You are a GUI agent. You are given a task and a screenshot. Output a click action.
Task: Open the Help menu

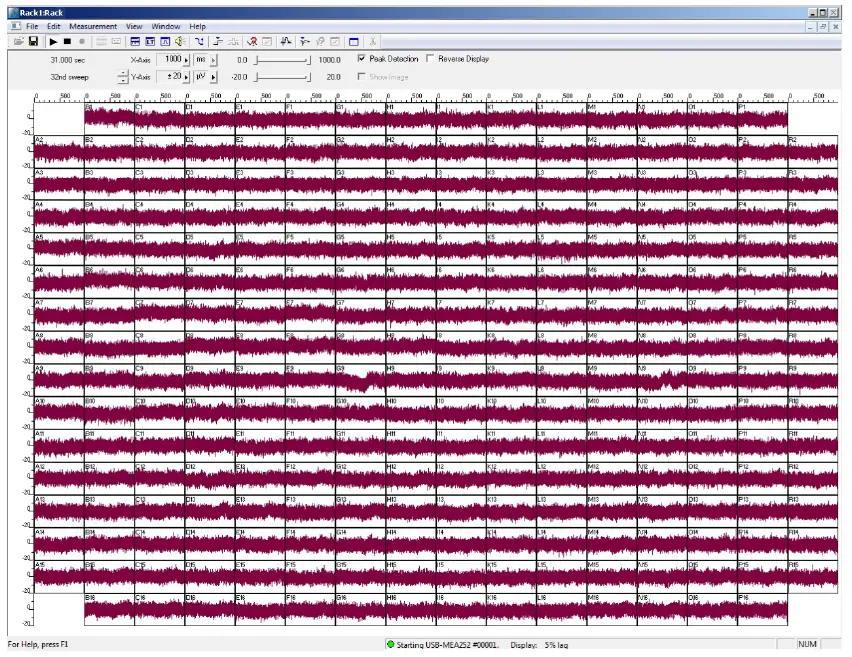coord(197,26)
